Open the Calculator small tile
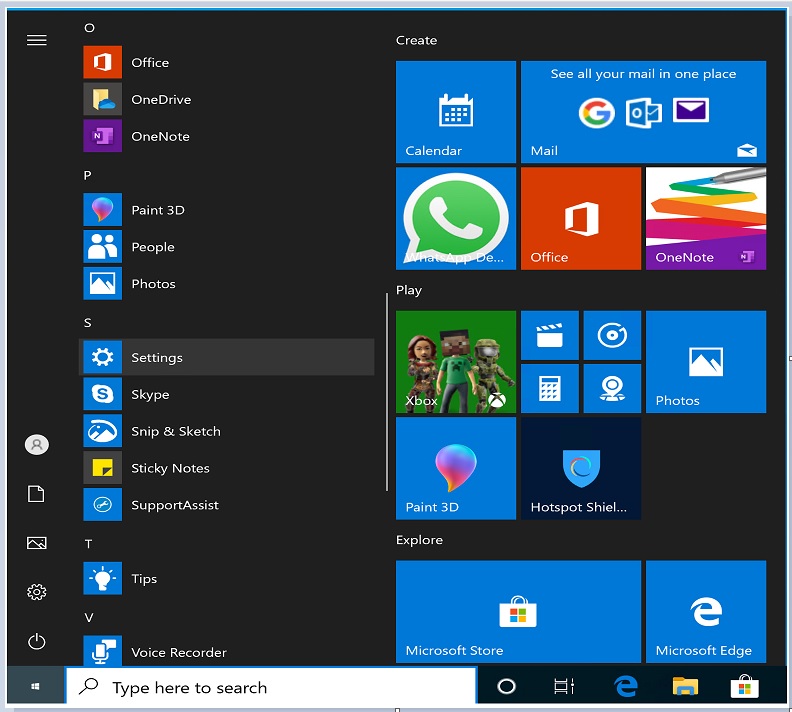This screenshot has height=712, width=792. (x=550, y=389)
